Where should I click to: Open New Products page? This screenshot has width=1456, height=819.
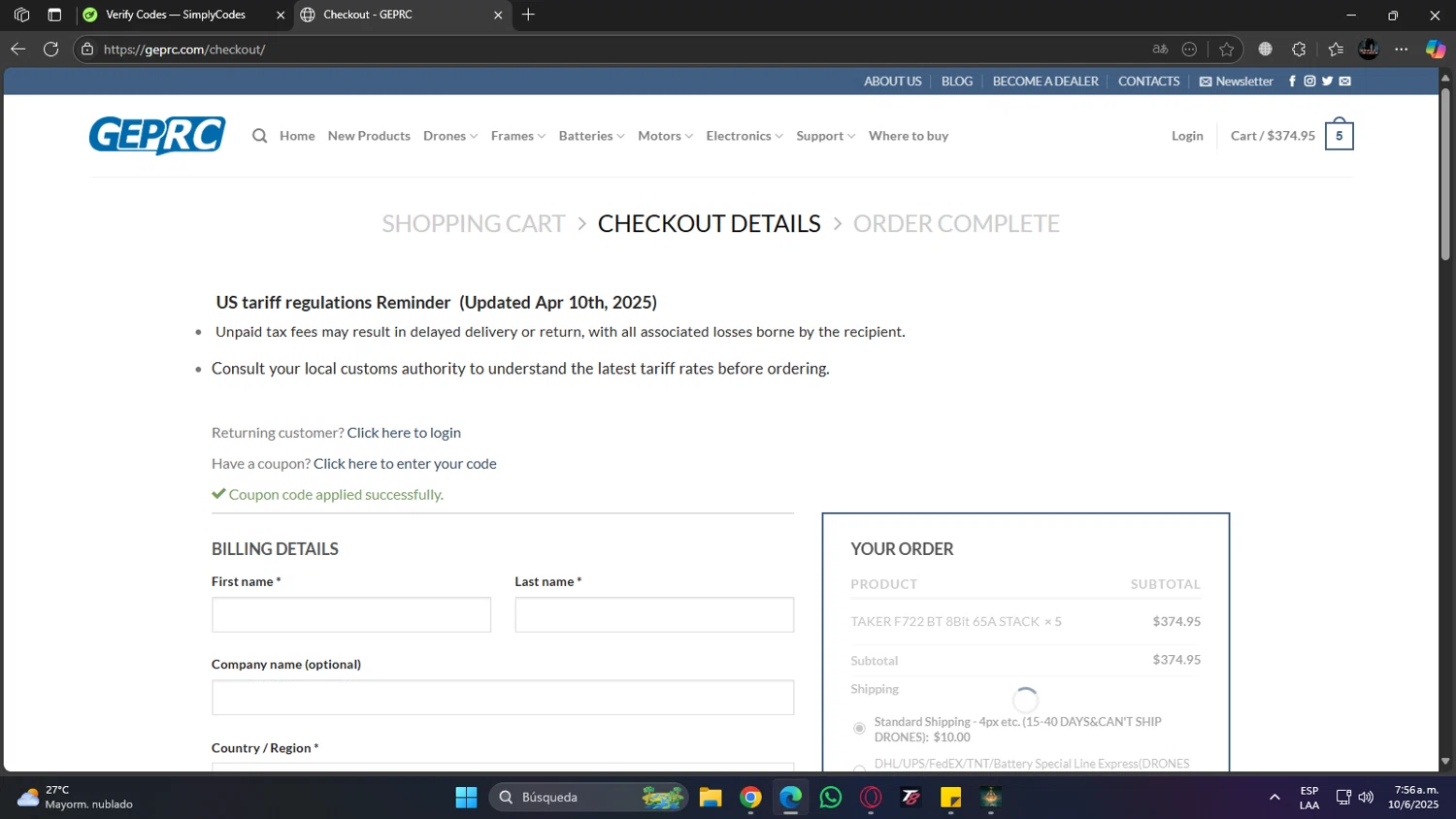(369, 136)
